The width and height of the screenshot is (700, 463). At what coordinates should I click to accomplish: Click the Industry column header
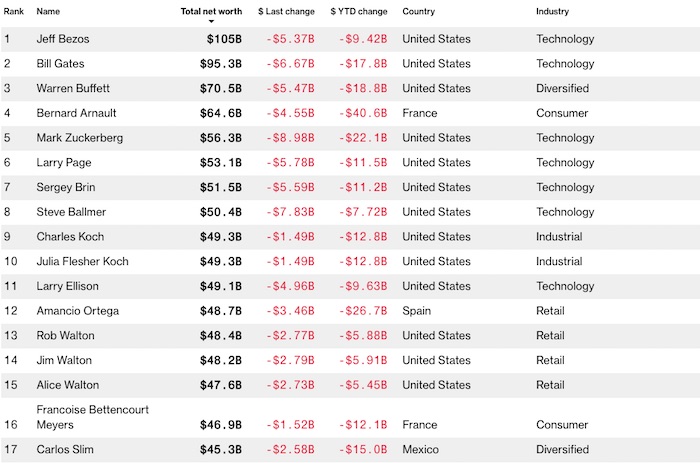[x=552, y=12]
